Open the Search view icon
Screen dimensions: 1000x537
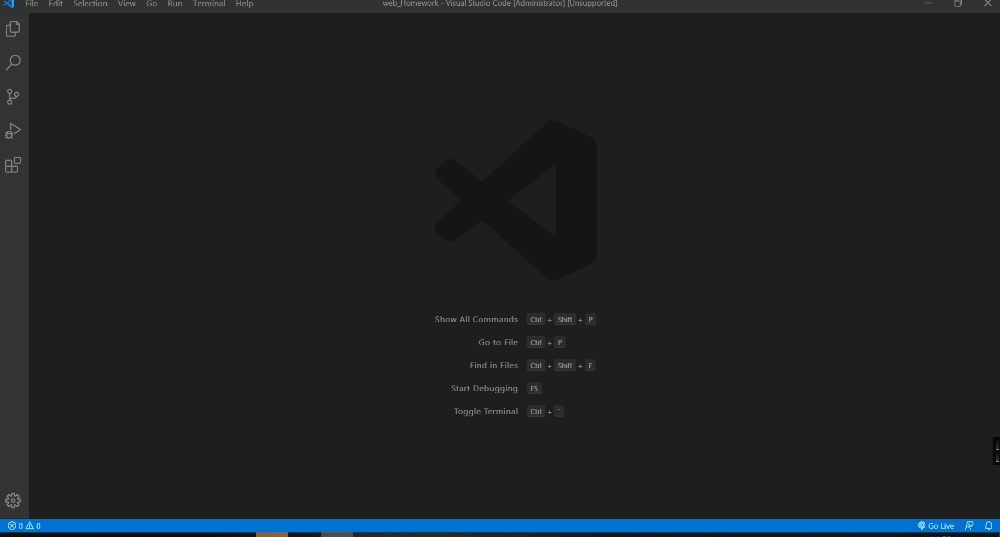click(x=13, y=63)
